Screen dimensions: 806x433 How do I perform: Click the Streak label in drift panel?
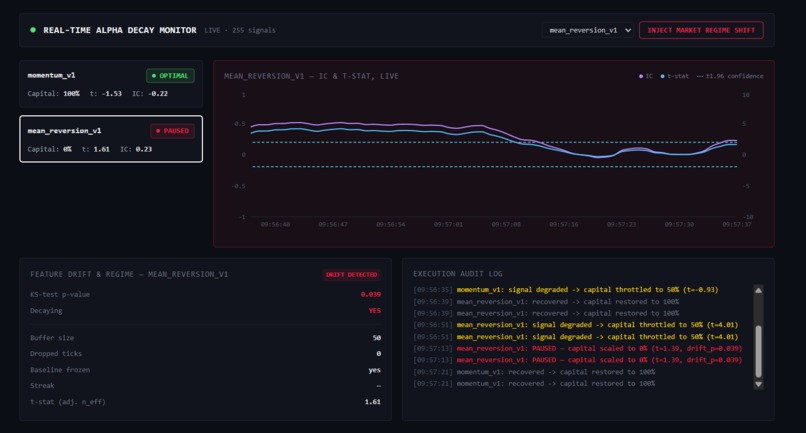(x=42, y=386)
